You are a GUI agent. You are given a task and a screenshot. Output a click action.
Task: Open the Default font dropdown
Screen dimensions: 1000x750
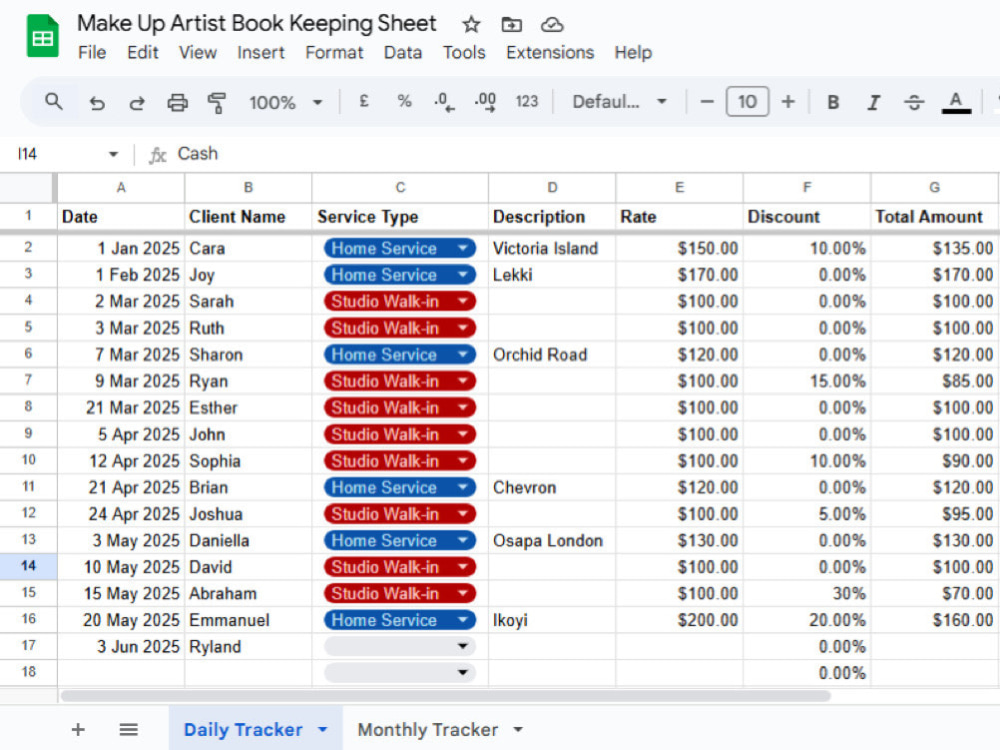pyautogui.click(x=619, y=102)
